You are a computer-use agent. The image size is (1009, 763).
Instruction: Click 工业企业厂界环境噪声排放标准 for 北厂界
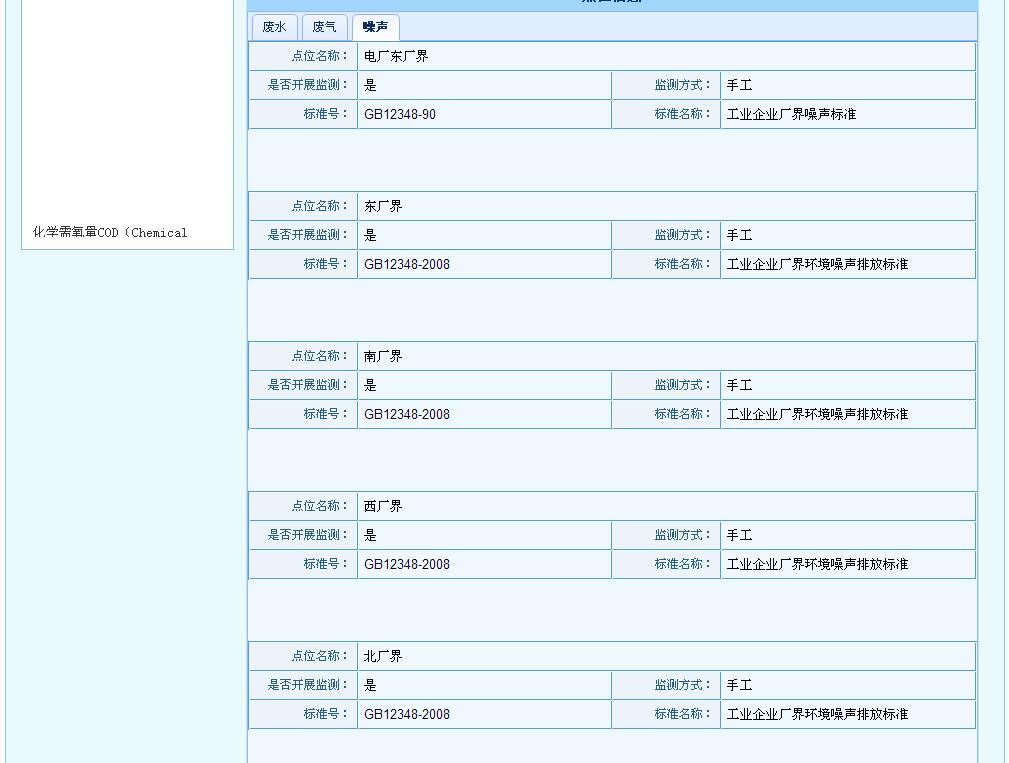click(x=815, y=714)
